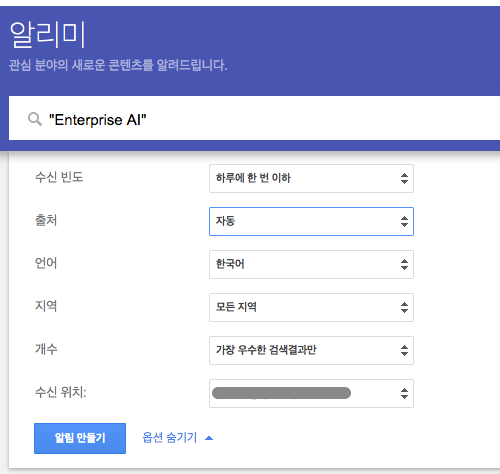The height and width of the screenshot is (474, 500).
Task: Click the arrows beside 모든 지역
Action: (404, 307)
